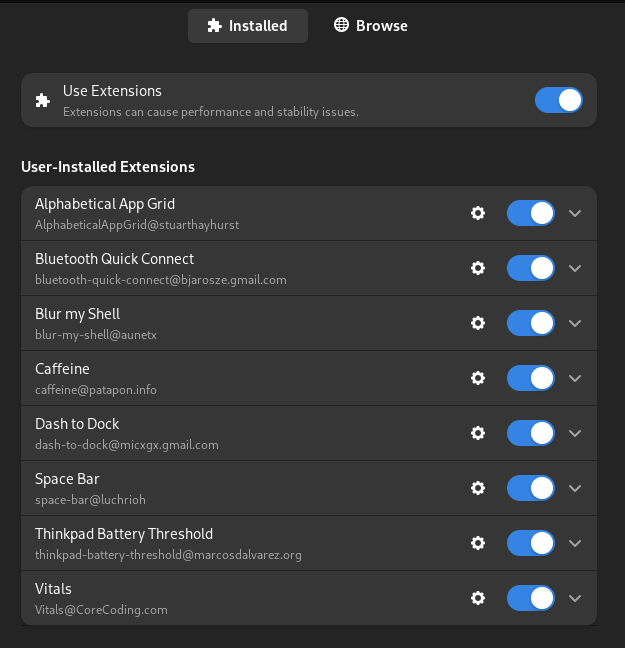Open Vitals extension settings gear
The width and height of the screenshot is (625, 648).
(478, 598)
